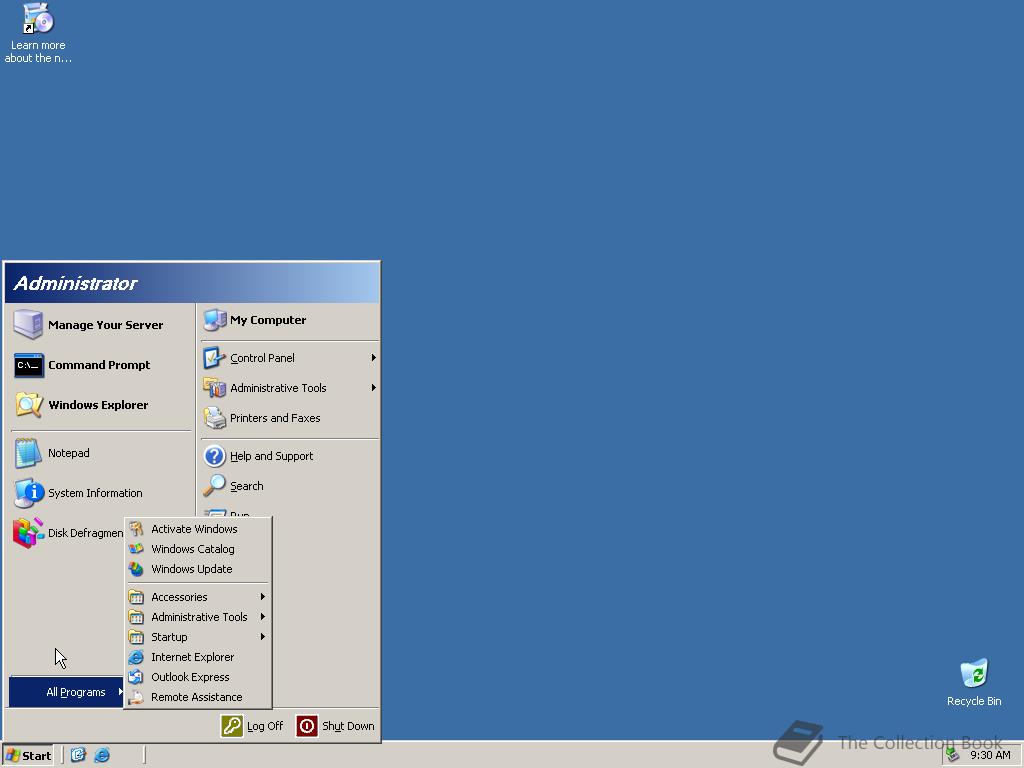Click the Start button

tap(28, 756)
